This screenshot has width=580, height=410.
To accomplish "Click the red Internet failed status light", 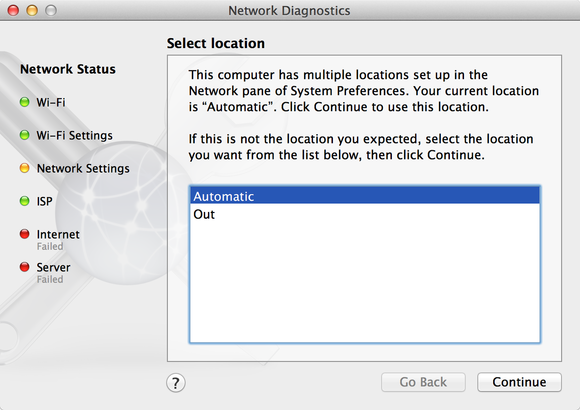I will pos(24,234).
